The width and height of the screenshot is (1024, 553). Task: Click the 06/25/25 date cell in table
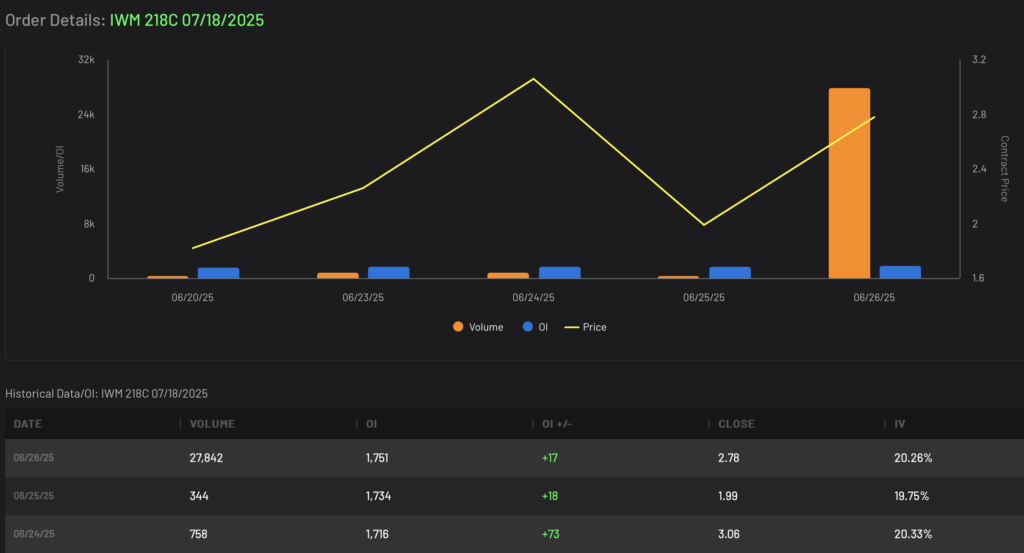click(x=33, y=496)
